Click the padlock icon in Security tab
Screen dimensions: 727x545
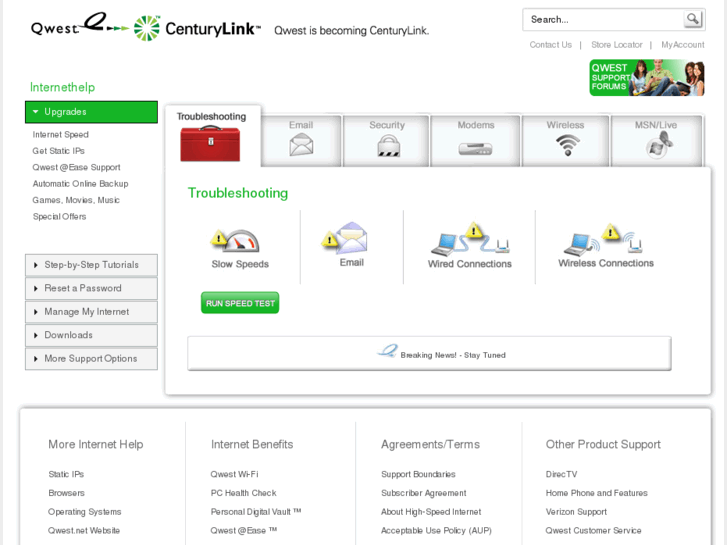click(388, 146)
